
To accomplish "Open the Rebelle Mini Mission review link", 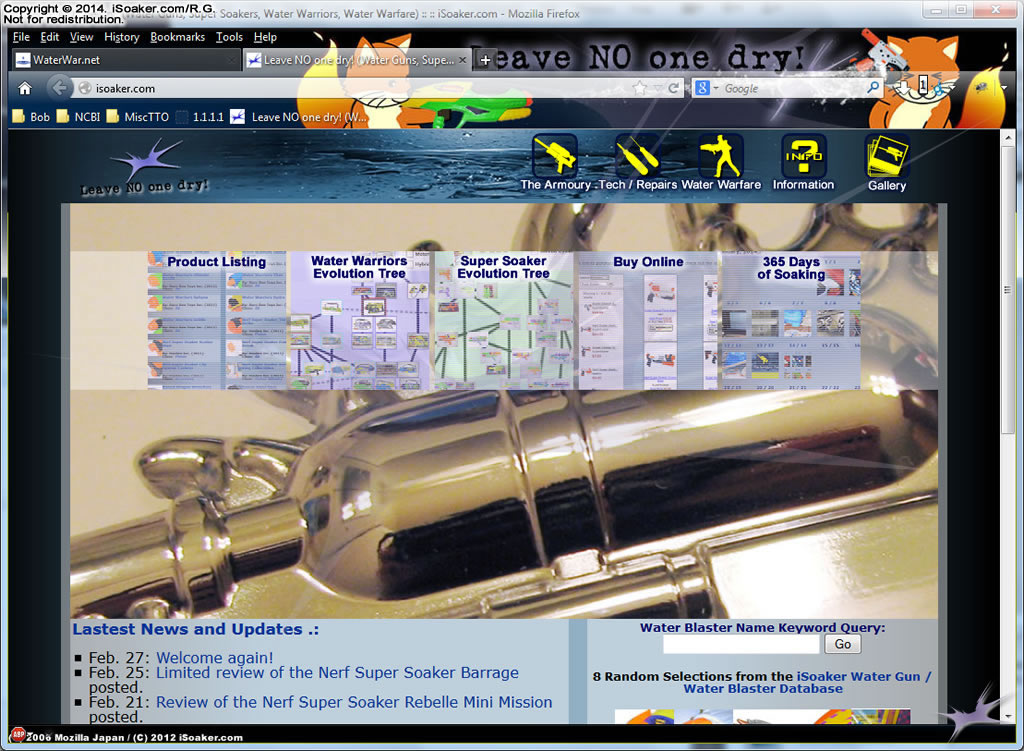I will (x=354, y=702).
